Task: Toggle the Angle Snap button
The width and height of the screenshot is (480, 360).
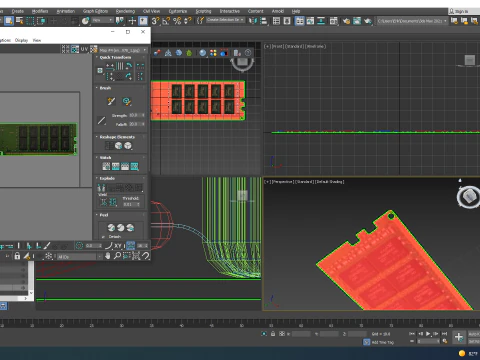Action: click(x=166, y=21)
